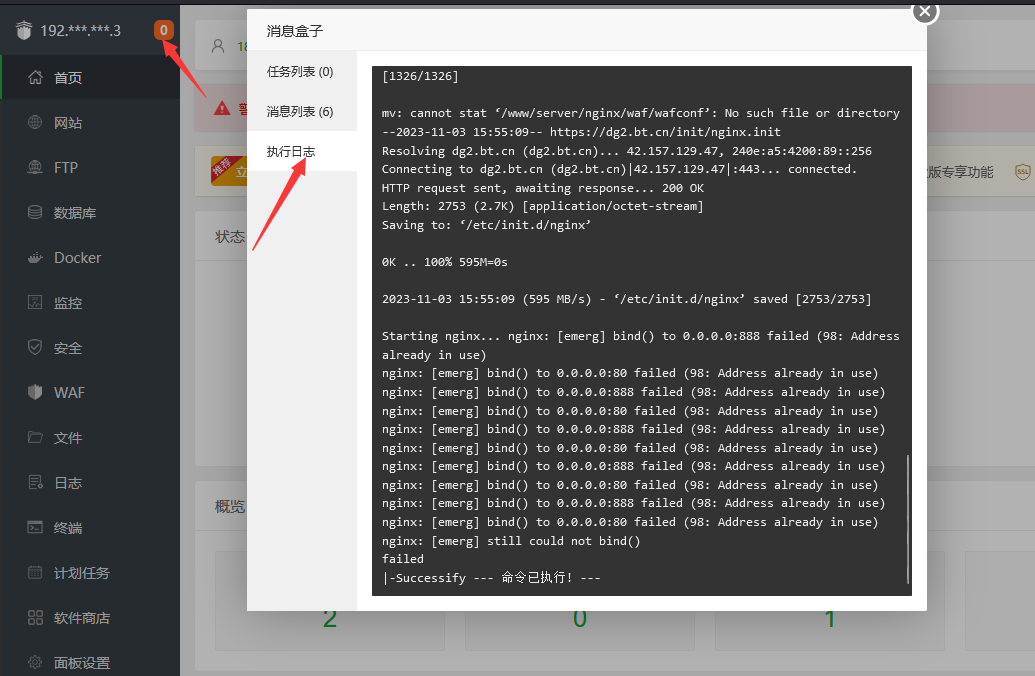
Task: Click the 192.***.***.3 server address
Action: [x=81, y=30]
